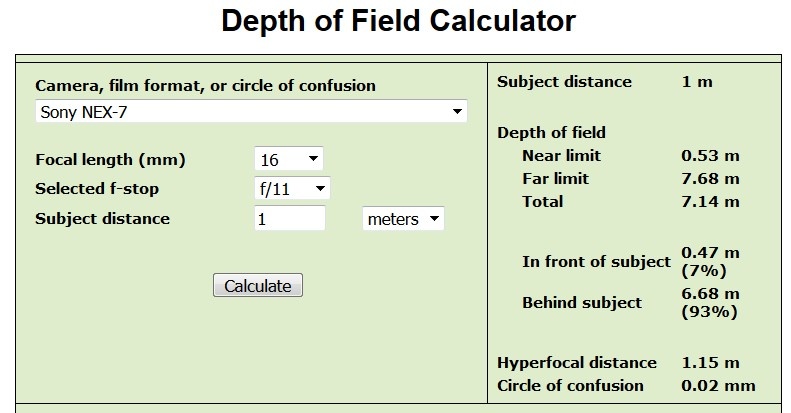
Task: Click the Hyperfocal distance value 1.15 m
Action: point(710,362)
